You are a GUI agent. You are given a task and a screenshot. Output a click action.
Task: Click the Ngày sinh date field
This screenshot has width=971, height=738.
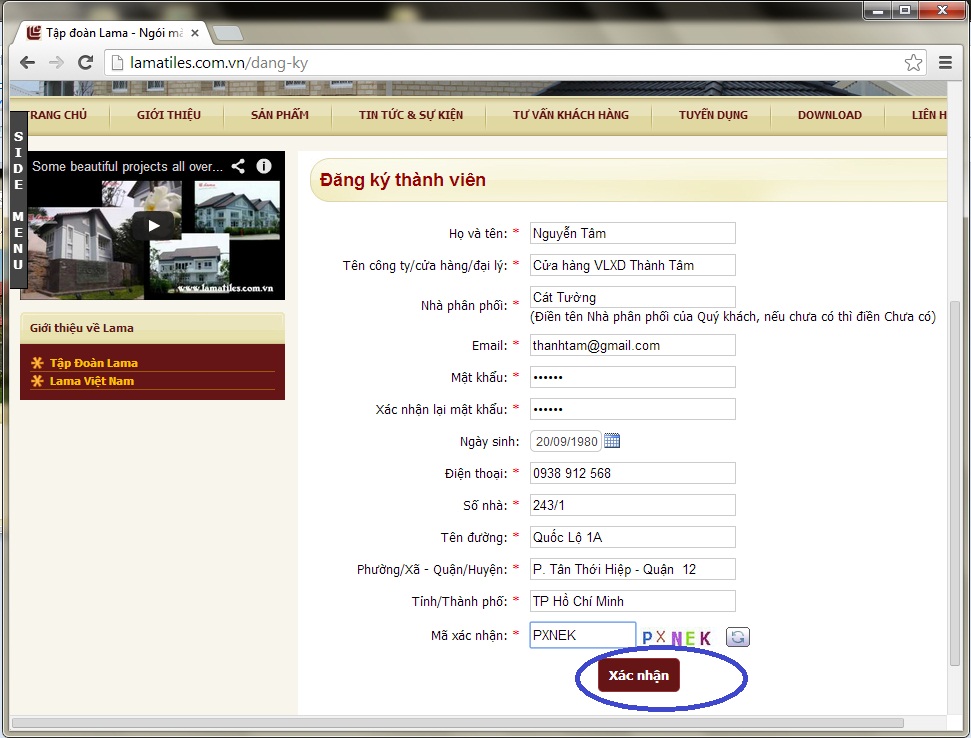click(565, 441)
